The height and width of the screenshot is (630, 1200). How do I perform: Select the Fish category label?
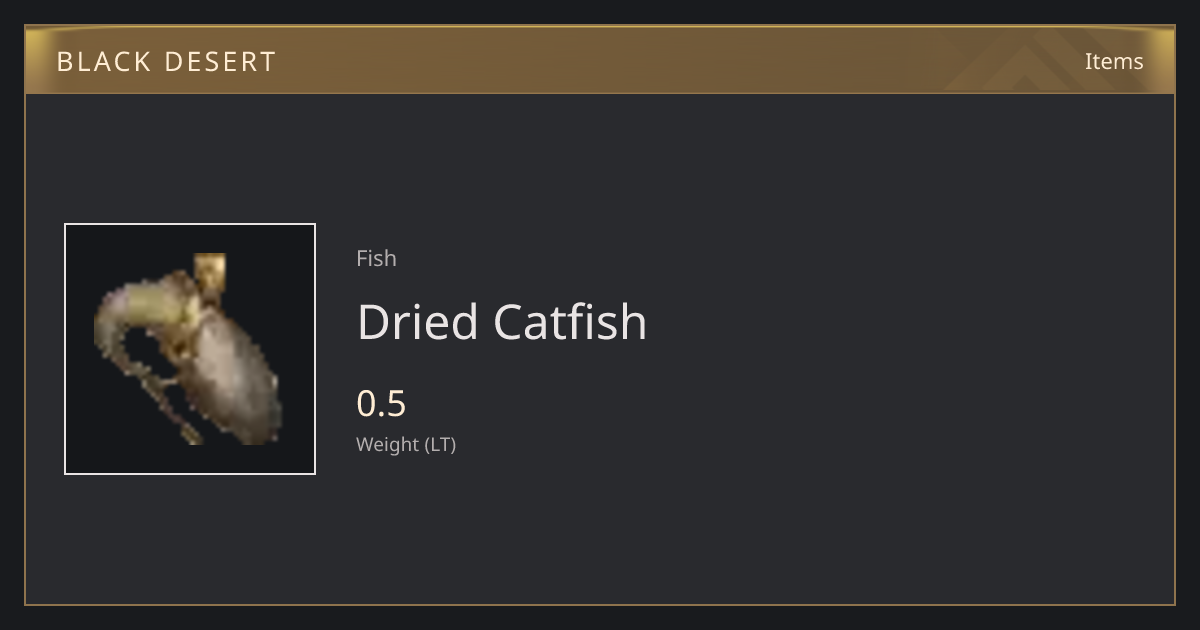pyautogui.click(x=376, y=258)
